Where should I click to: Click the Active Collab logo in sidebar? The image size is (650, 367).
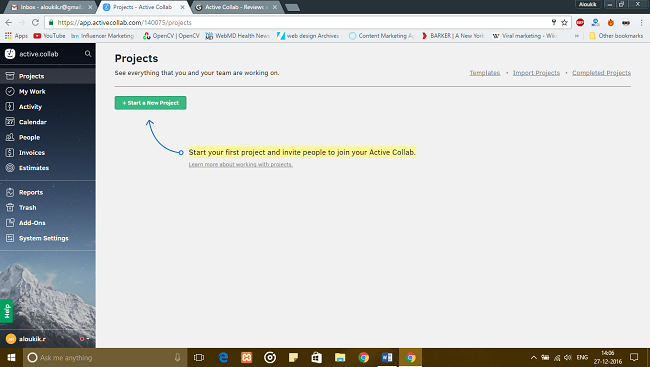(10, 53)
